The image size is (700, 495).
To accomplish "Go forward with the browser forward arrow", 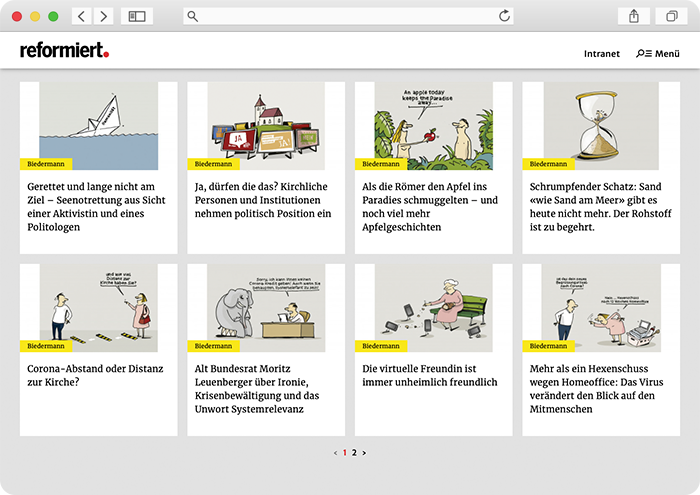I will tap(104, 17).
